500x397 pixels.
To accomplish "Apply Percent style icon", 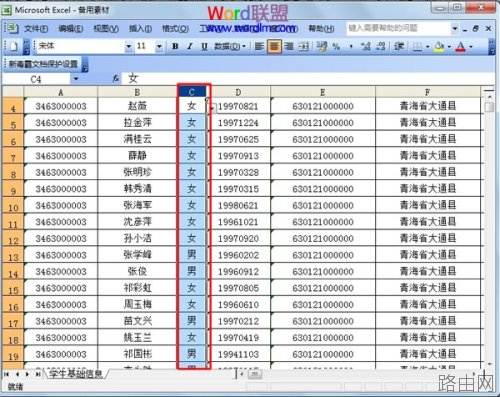I will click(x=336, y=46).
